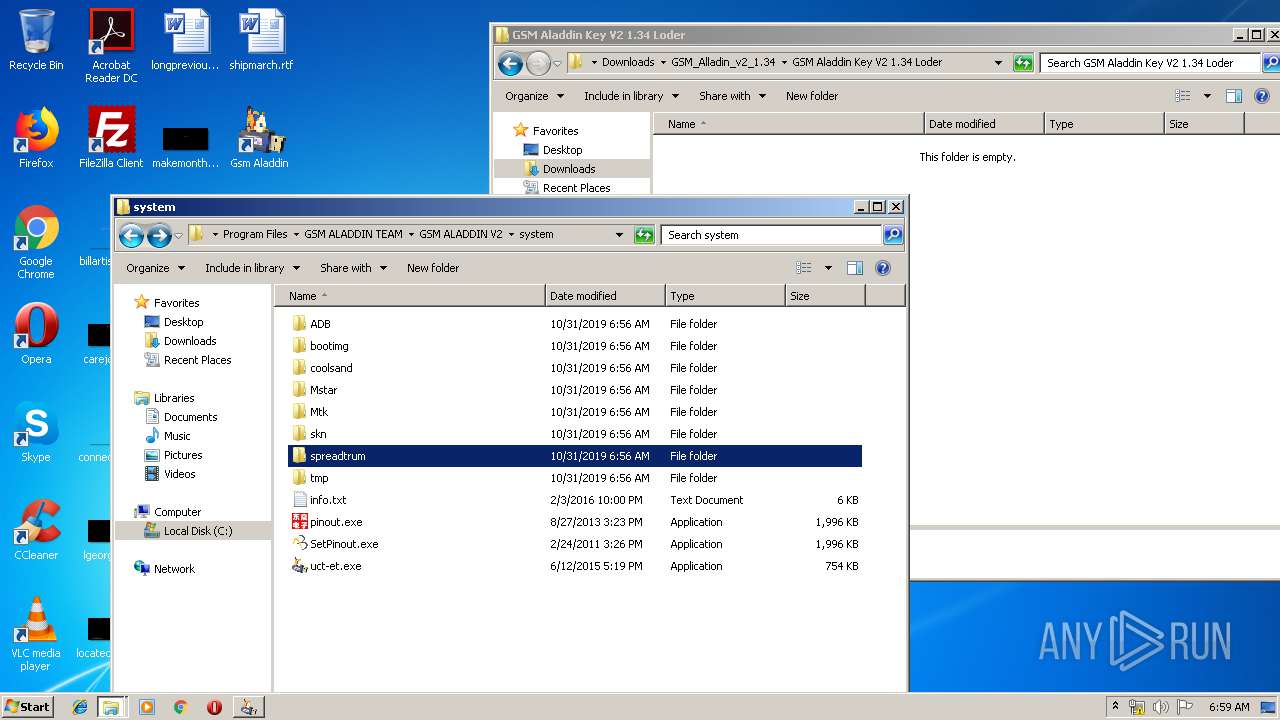Refresh the system folder address bar

pyautogui.click(x=644, y=235)
